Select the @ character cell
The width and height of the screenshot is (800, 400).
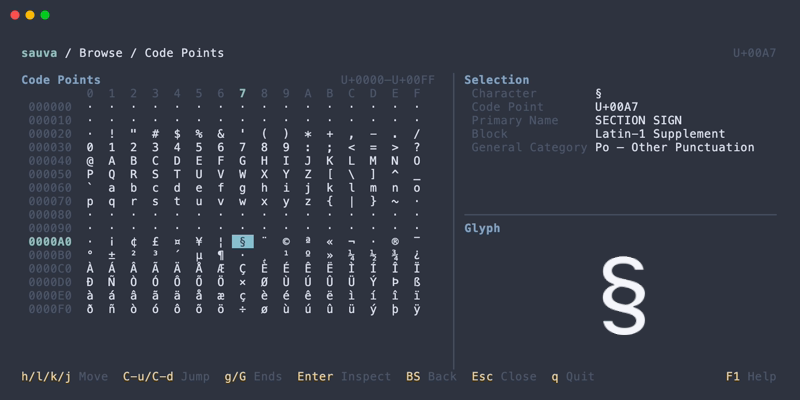(90, 161)
